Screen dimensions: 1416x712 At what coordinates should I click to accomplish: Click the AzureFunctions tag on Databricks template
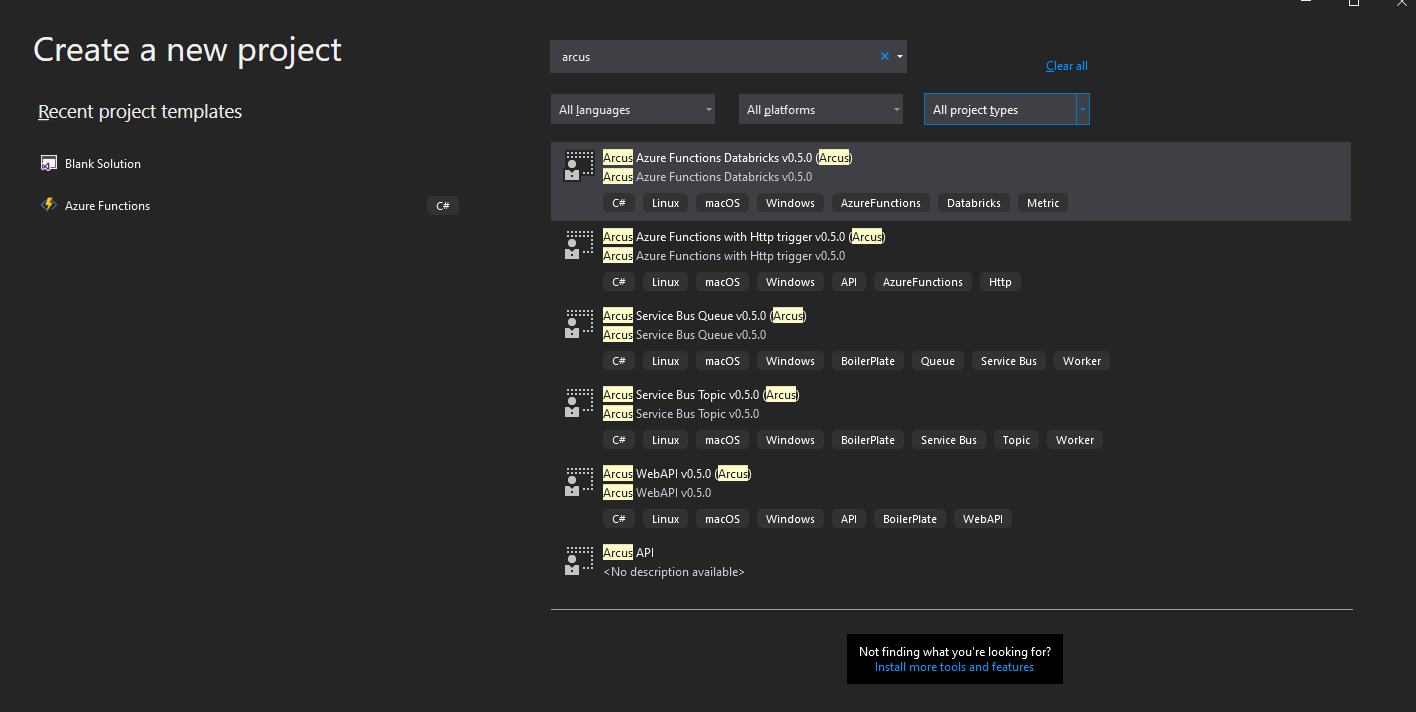(881, 203)
